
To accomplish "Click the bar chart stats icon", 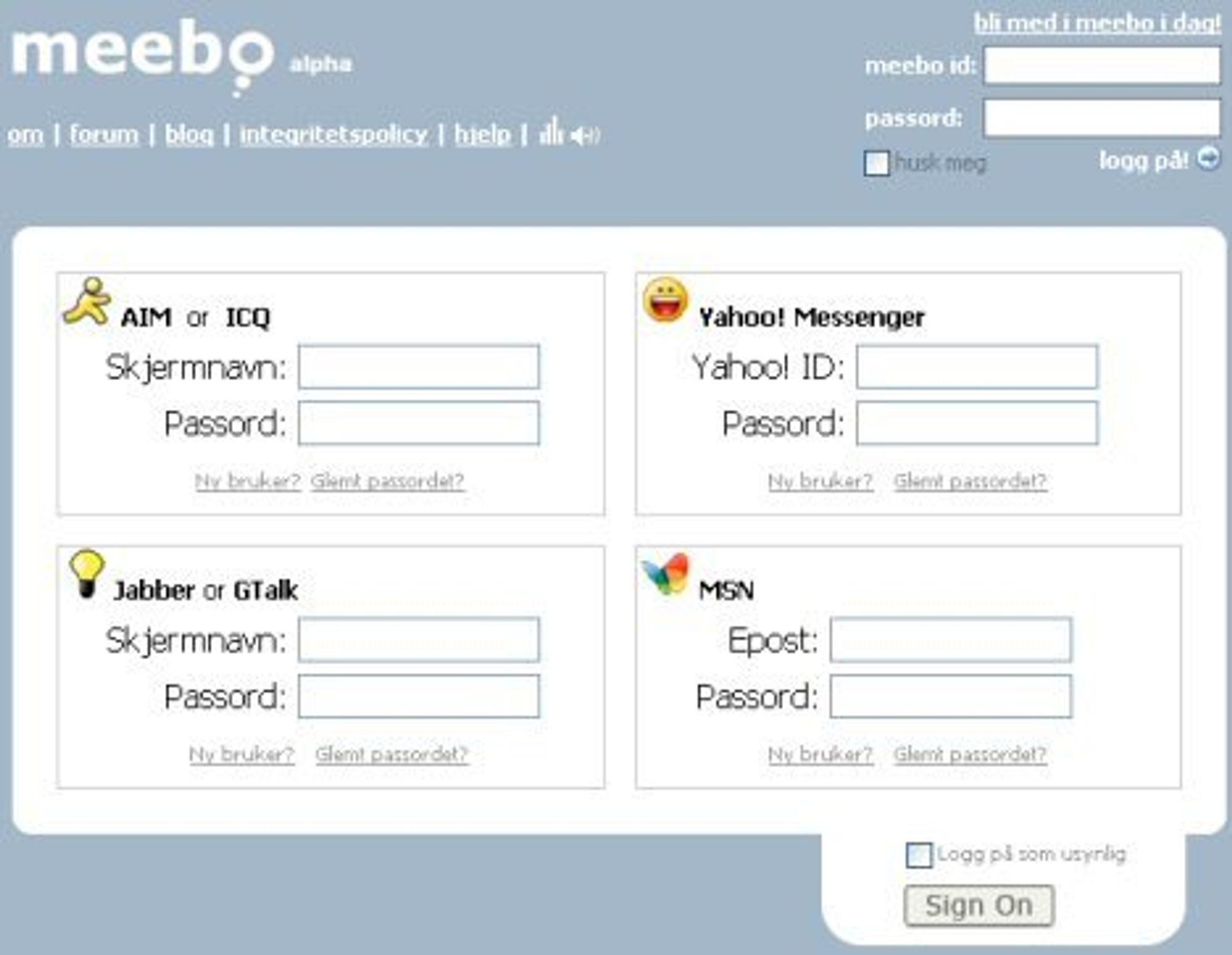I will point(551,131).
